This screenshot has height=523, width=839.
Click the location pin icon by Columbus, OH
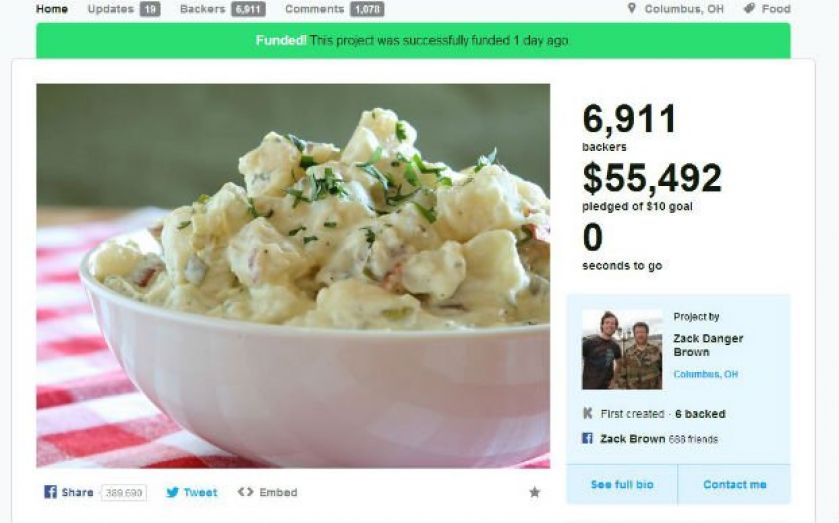tap(631, 8)
